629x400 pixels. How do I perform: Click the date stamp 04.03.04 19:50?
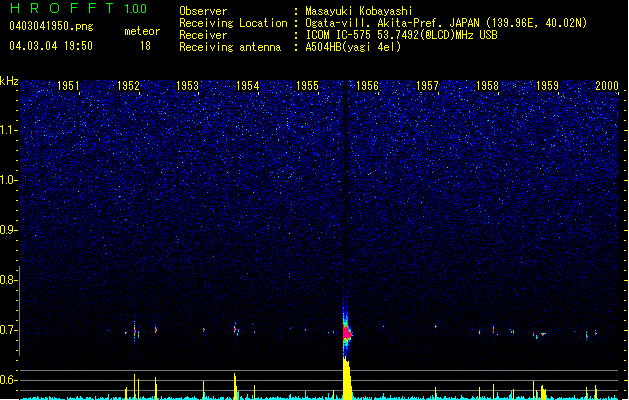point(51,46)
